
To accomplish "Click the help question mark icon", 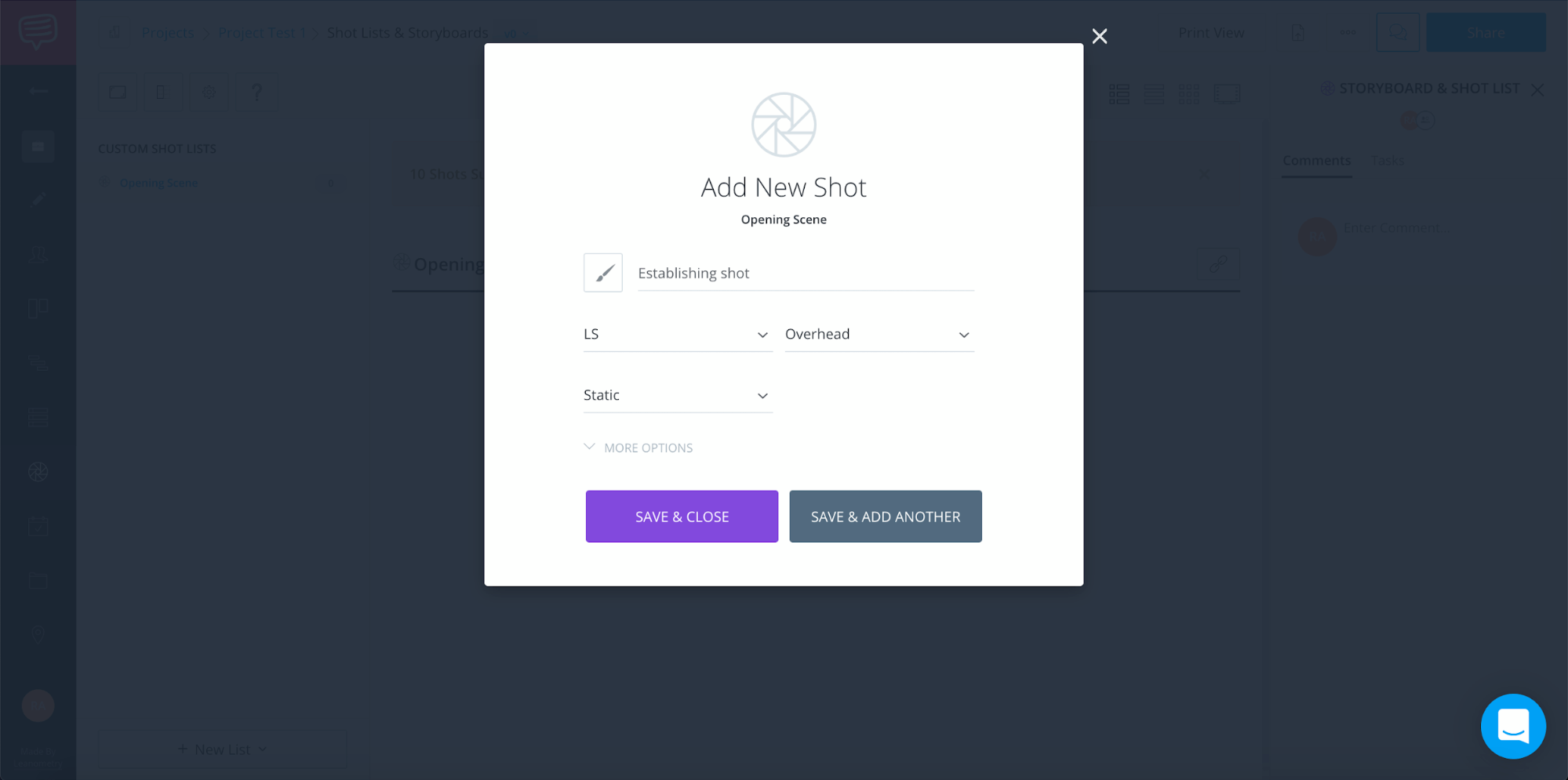I will pos(256,93).
